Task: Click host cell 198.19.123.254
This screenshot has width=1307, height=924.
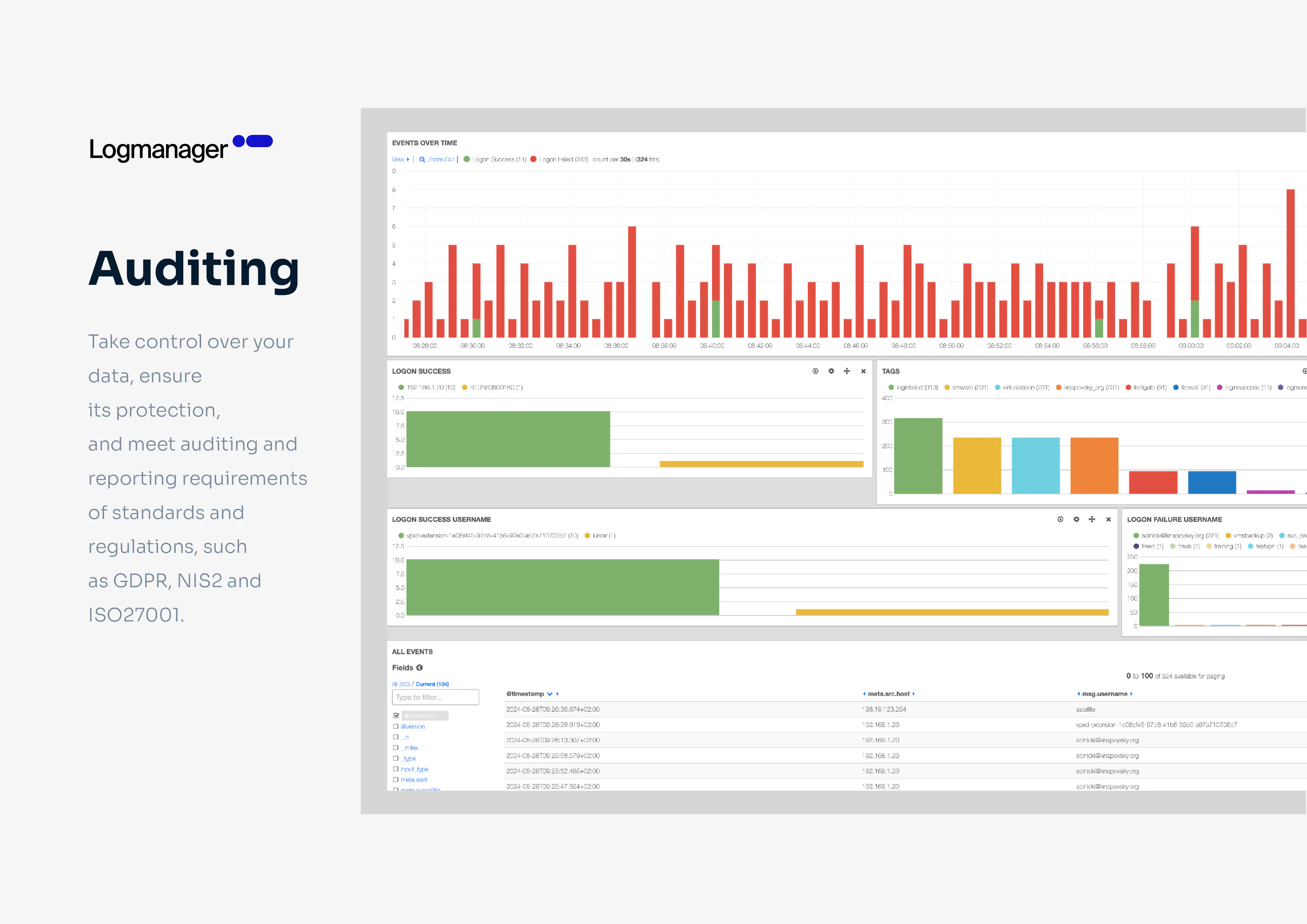Action: (x=884, y=709)
